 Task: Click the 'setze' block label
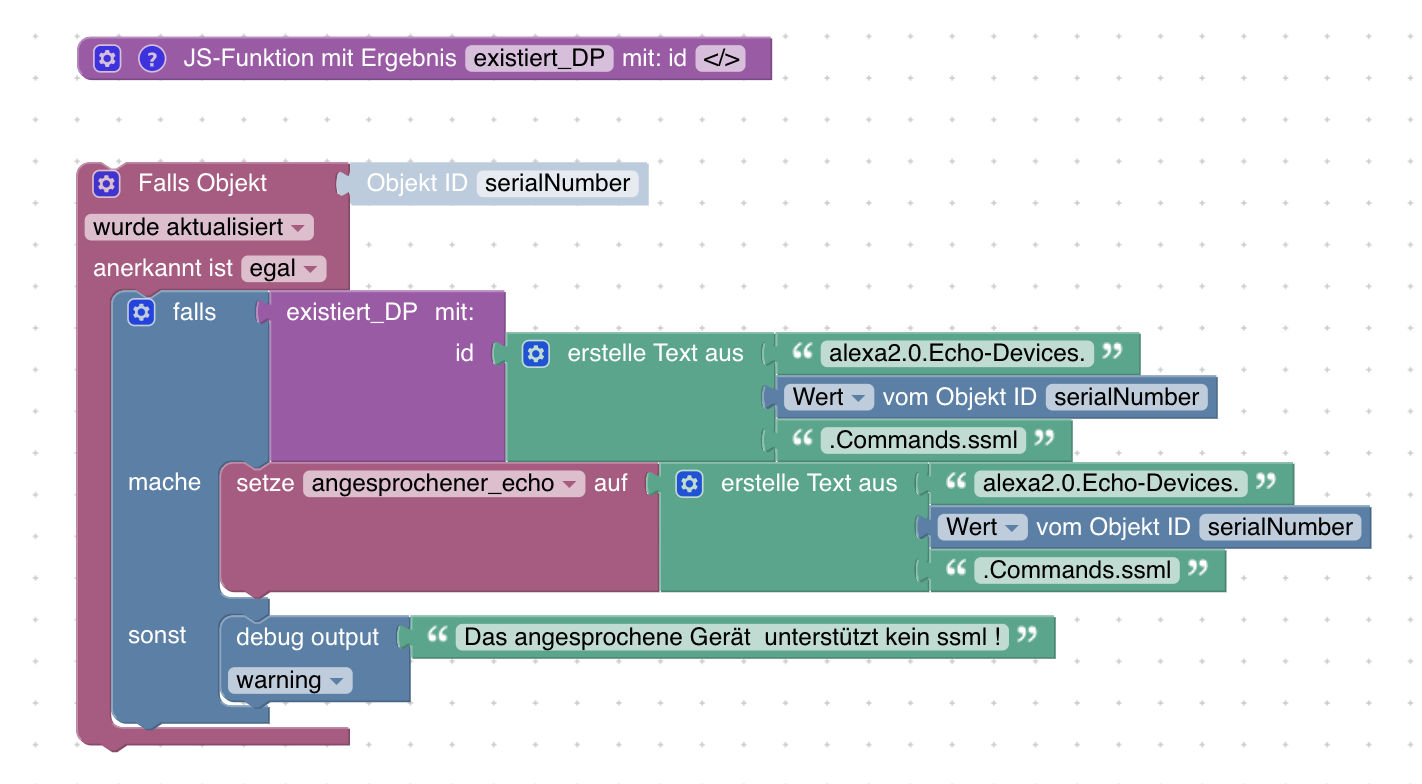pos(265,484)
